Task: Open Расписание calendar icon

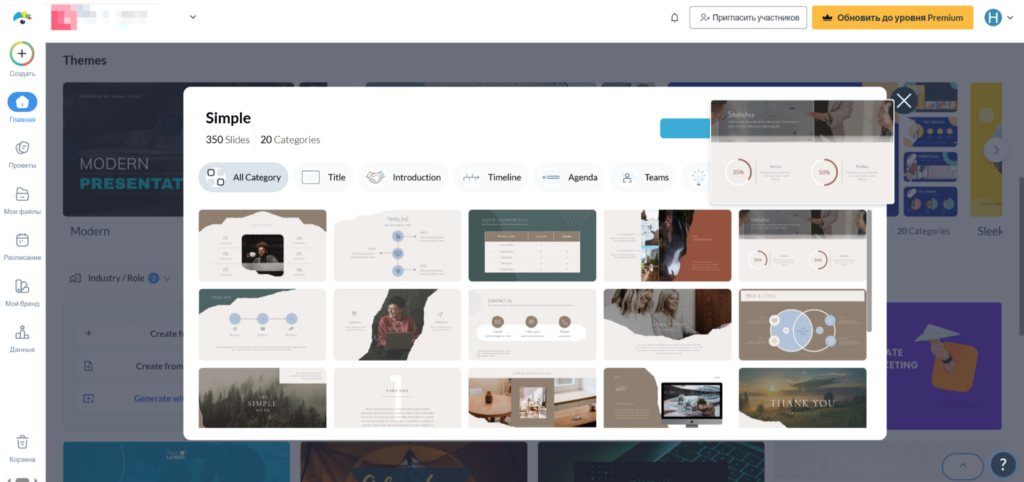Action: point(22,240)
